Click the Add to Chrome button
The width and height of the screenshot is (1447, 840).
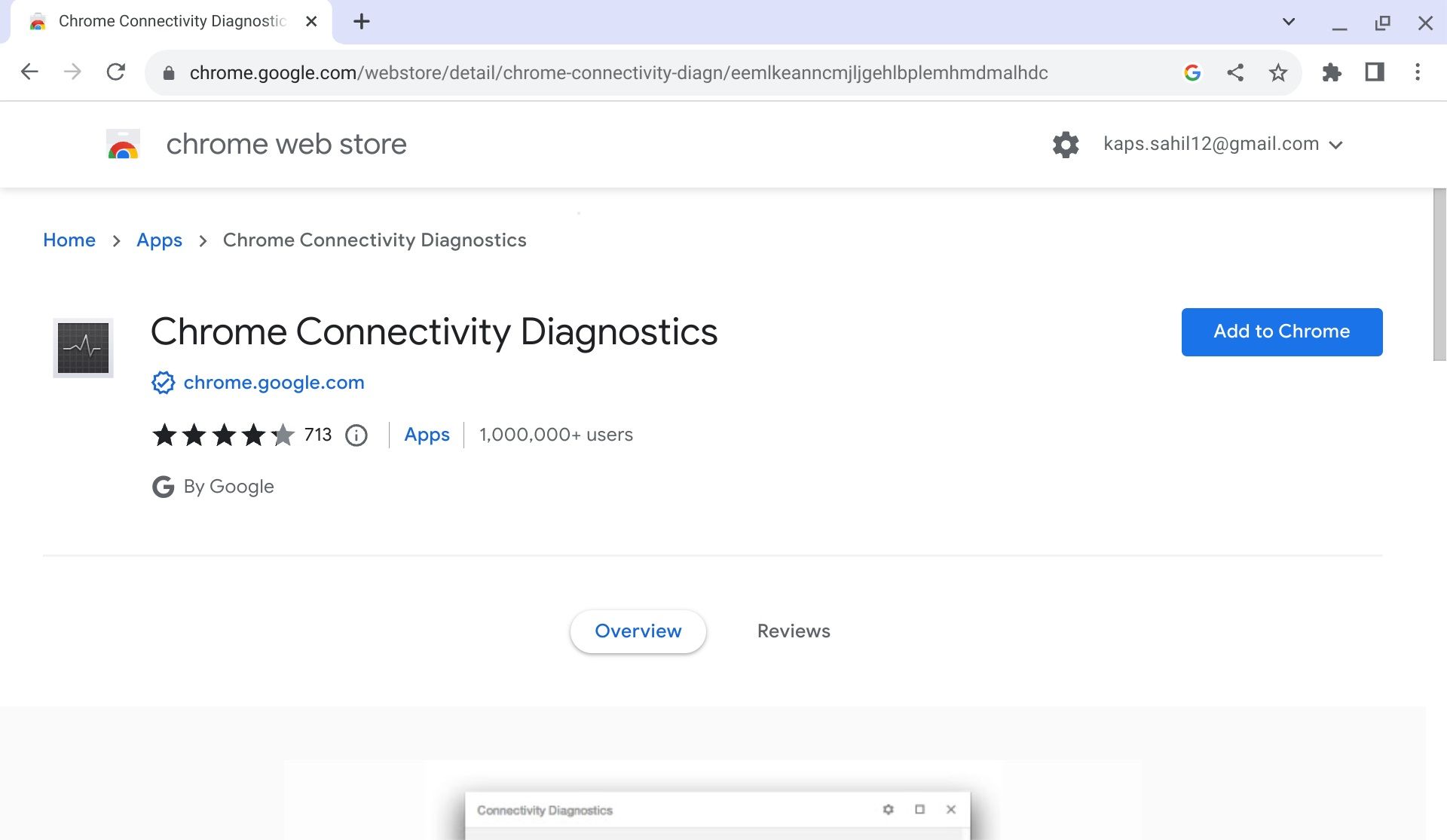(x=1281, y=331)
